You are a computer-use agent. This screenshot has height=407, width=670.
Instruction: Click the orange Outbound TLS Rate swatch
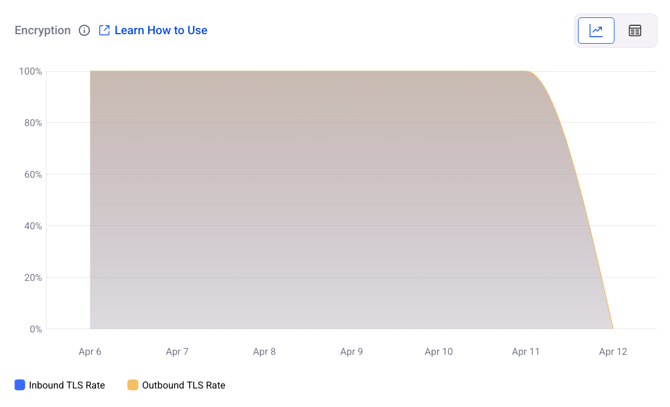click(x=132, y=385)
